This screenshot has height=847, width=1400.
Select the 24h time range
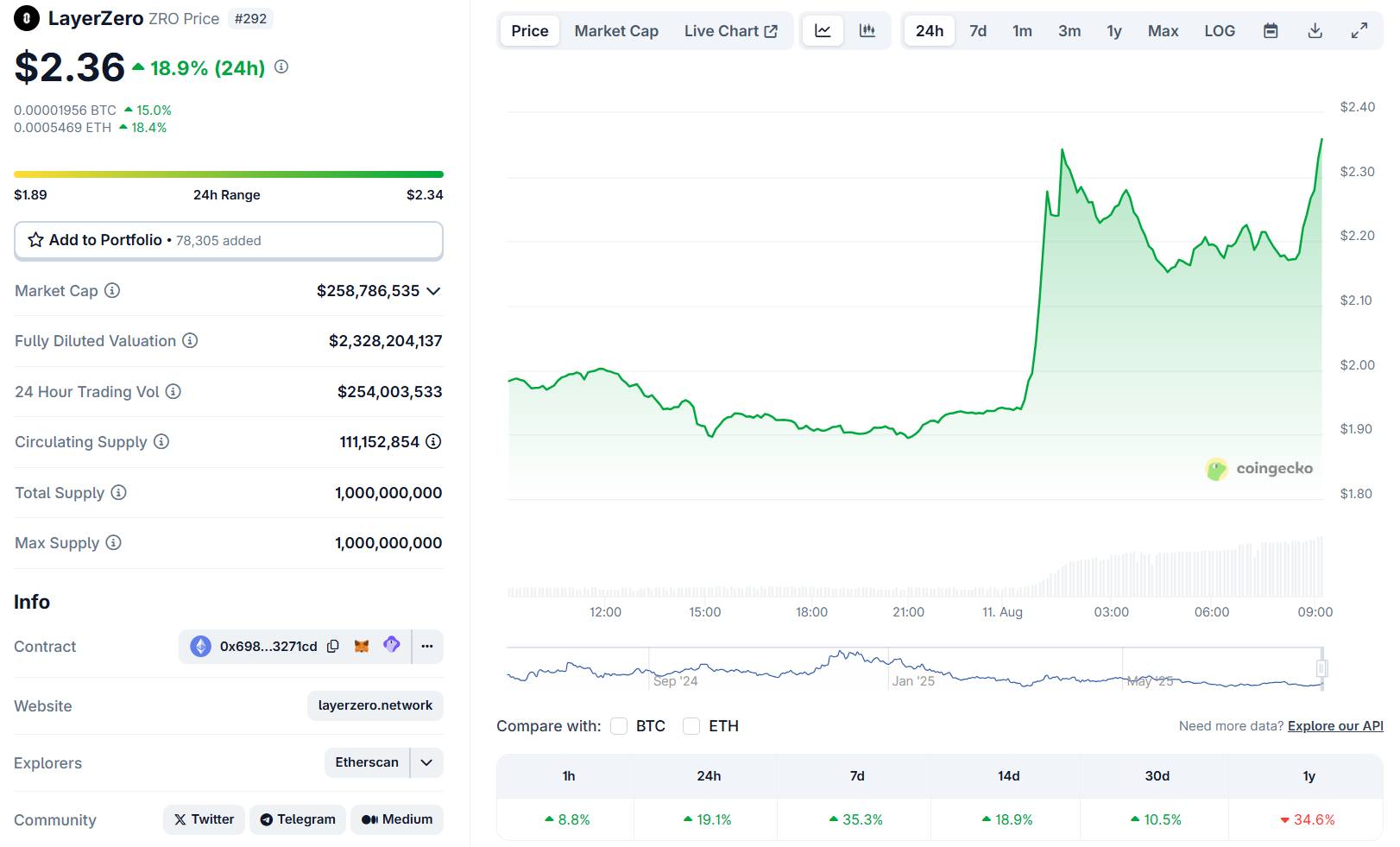click(930, 31)
